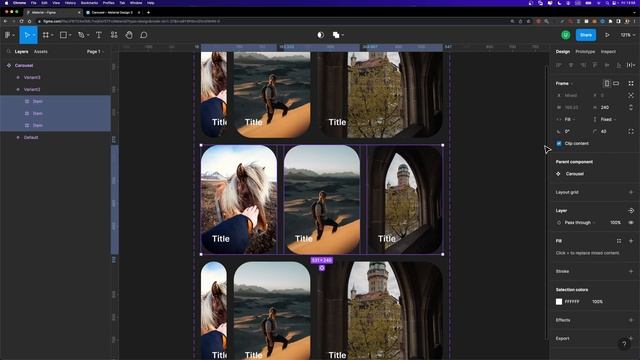Viewport: 640px width, 360px height.
Task: Select the Text tool
Action: pos(99,35)
